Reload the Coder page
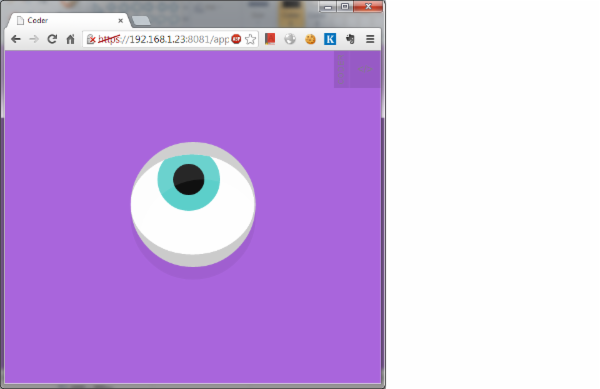 [52, 39]
